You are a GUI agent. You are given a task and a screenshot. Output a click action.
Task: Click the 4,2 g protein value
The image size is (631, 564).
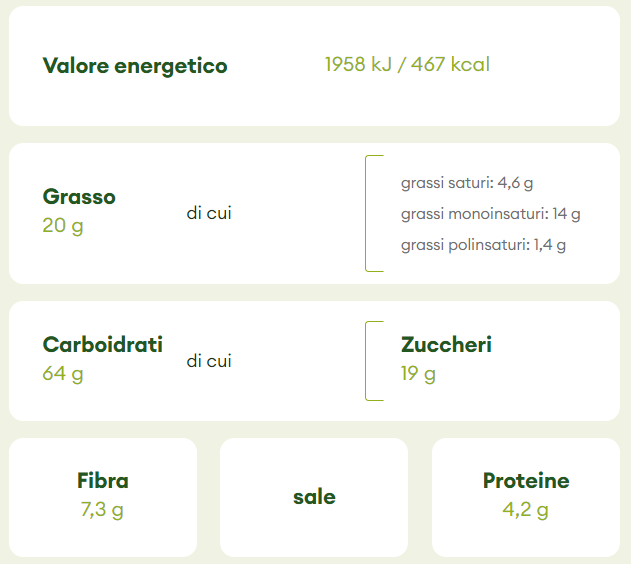pos(526,510)
